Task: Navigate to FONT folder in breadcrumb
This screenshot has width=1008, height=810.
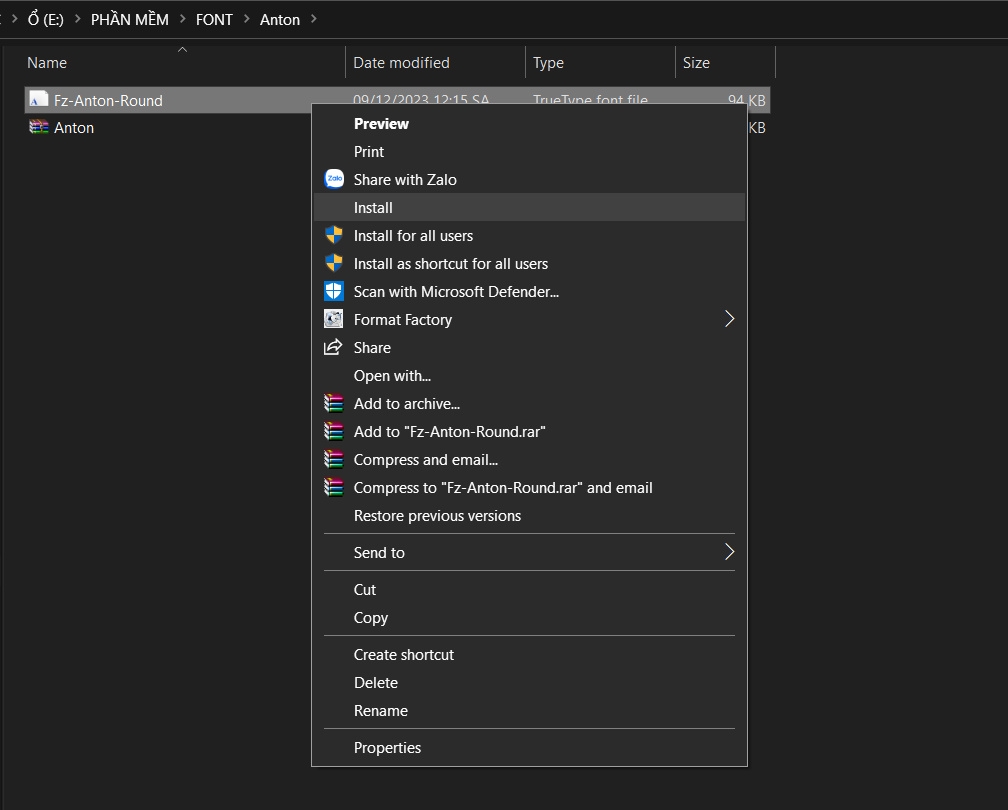Action: tap(214, 19)
